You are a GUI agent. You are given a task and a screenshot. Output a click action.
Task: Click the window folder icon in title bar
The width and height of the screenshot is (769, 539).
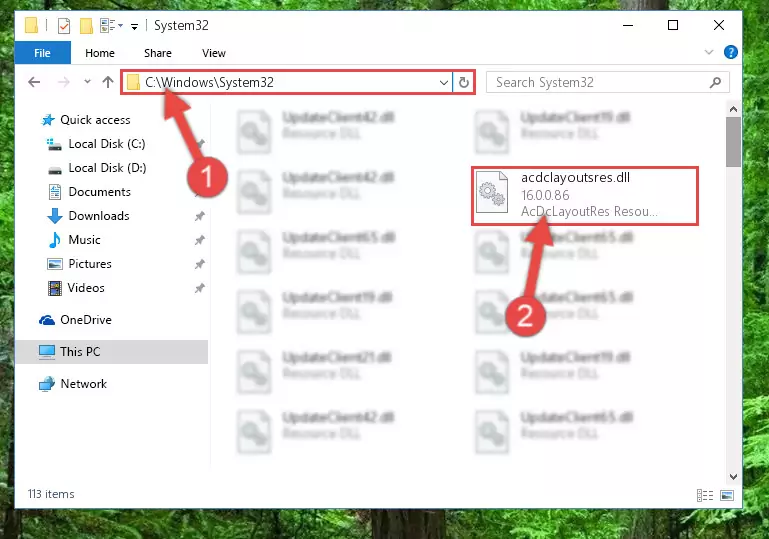pyautogui.click(x=31, y=25)
